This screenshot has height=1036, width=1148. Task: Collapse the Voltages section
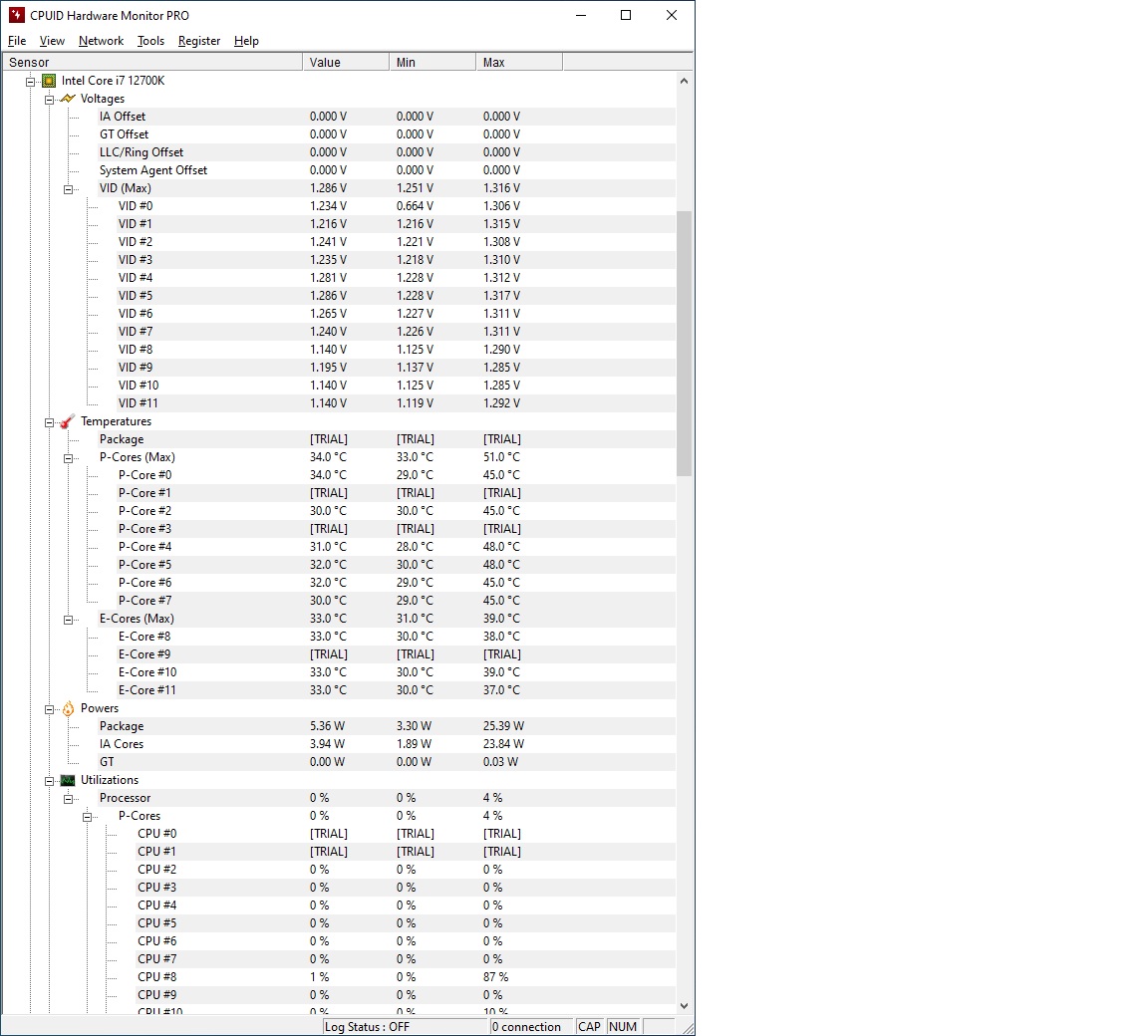(x=49, y=100)
